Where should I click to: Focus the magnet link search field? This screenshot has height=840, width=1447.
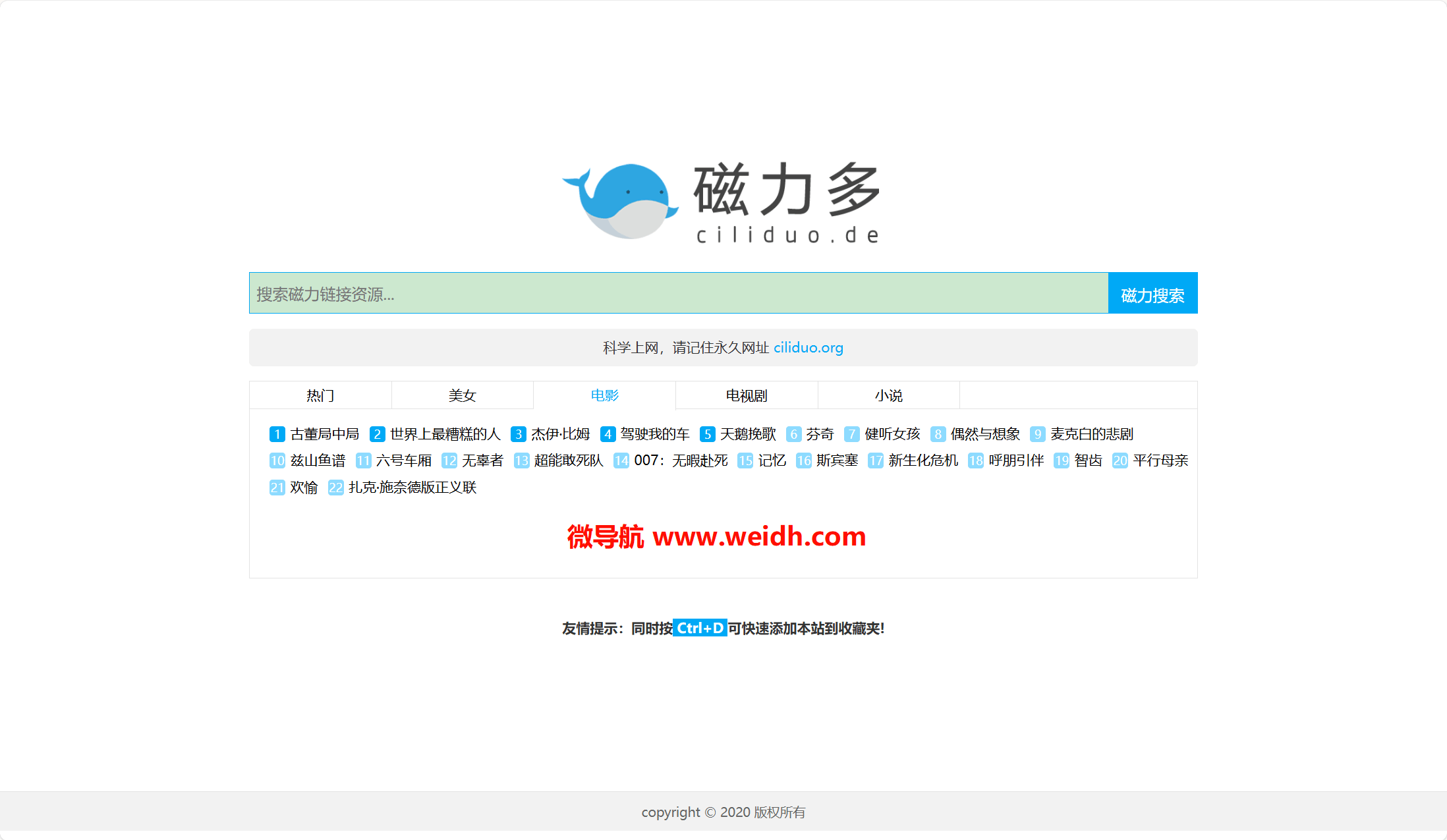coord(679,294)
